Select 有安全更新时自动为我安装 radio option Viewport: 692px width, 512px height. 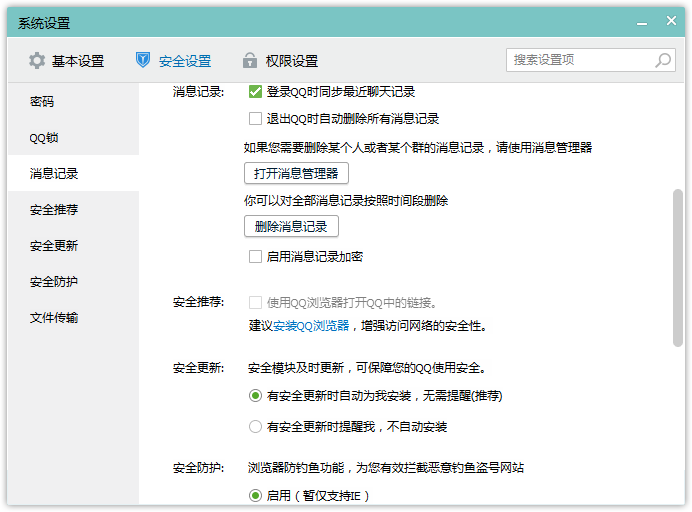(255, 395)
